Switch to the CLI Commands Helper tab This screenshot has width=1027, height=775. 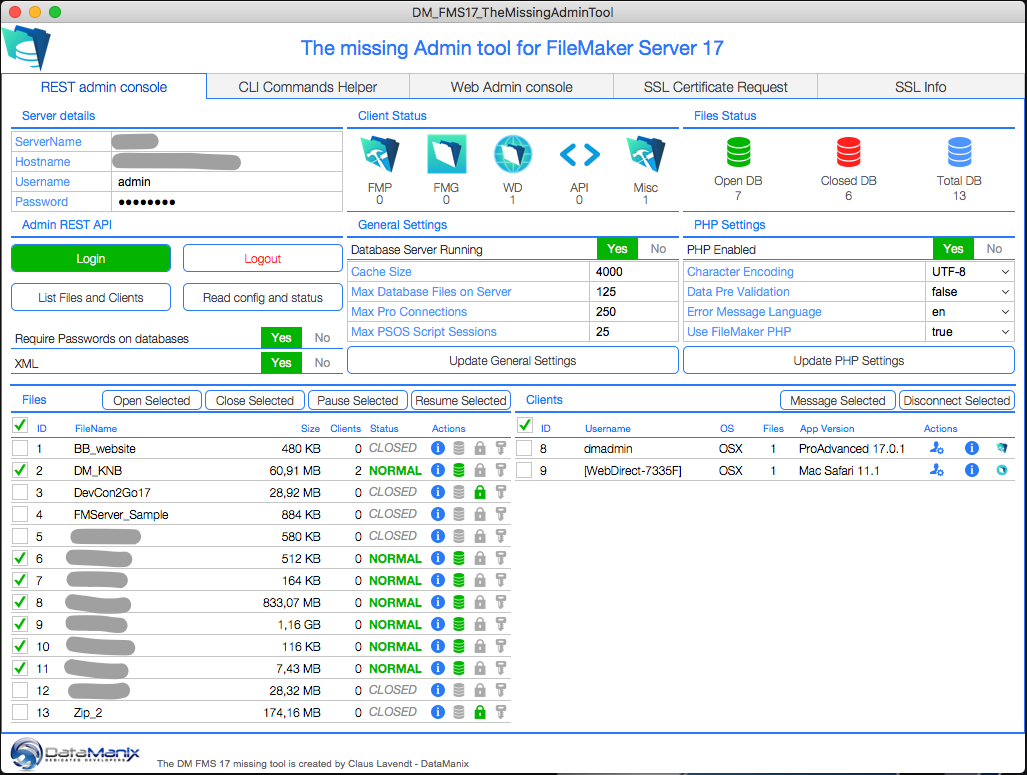308,87
